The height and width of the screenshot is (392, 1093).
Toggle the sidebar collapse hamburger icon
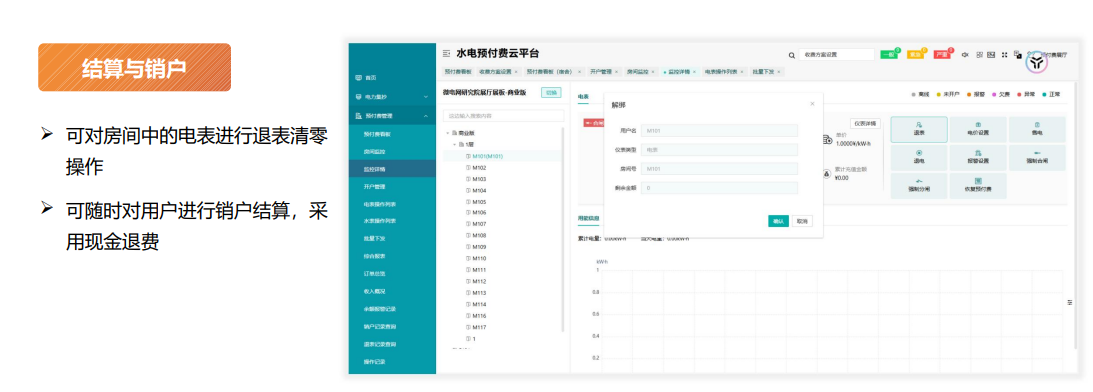(447, 54)
